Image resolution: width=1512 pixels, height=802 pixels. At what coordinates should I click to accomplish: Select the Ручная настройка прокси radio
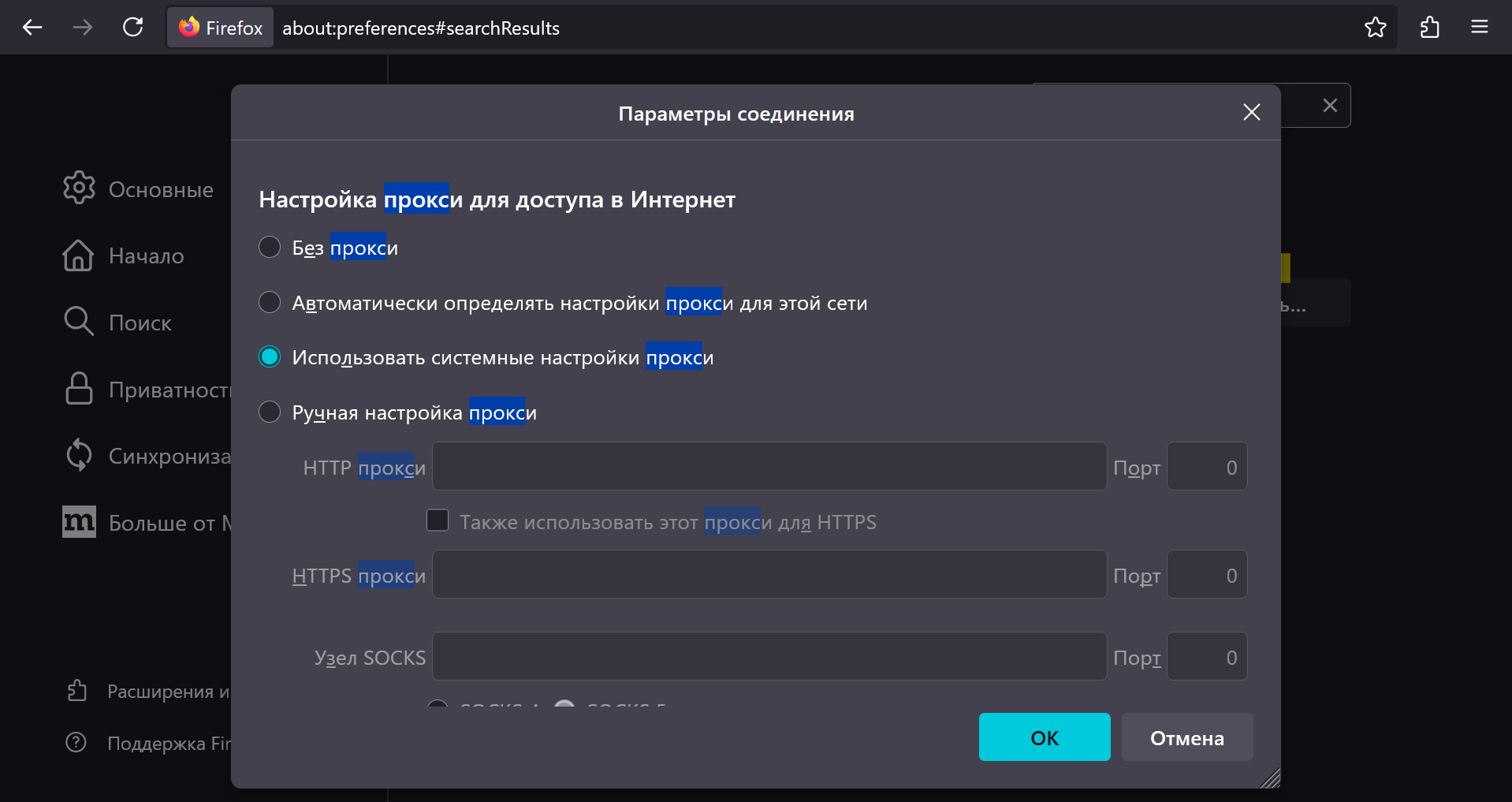click(270, 412)
